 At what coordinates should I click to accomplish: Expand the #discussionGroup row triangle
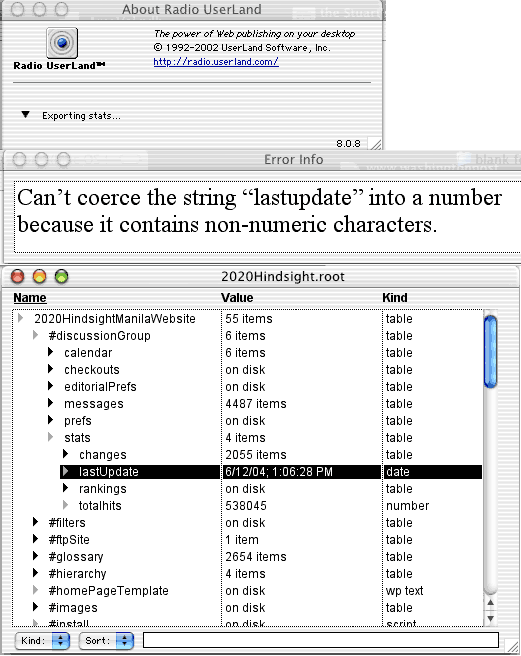pyautogui.click(x=36, y=335)
